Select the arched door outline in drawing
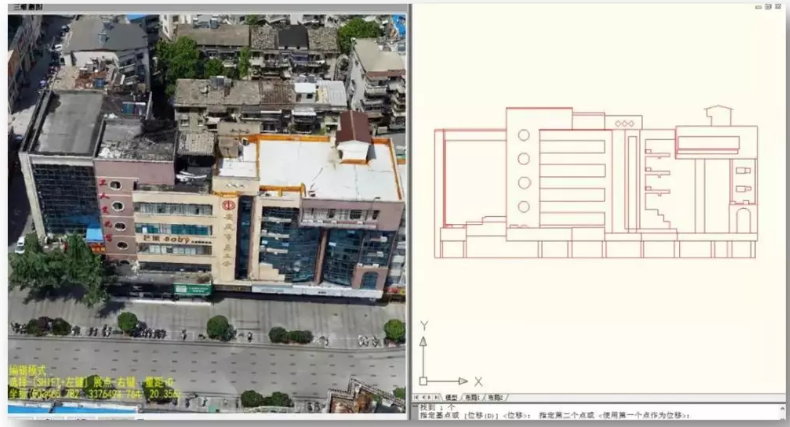Viewport: 790px width, 427px height. (x=742, y=219)
